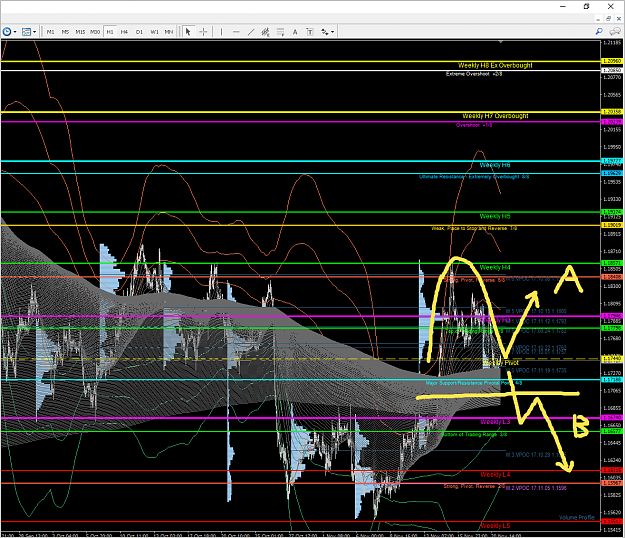Click the 'Weekly H6' level label
Viewport: 625px width, 538px height.
pos(495,165)
